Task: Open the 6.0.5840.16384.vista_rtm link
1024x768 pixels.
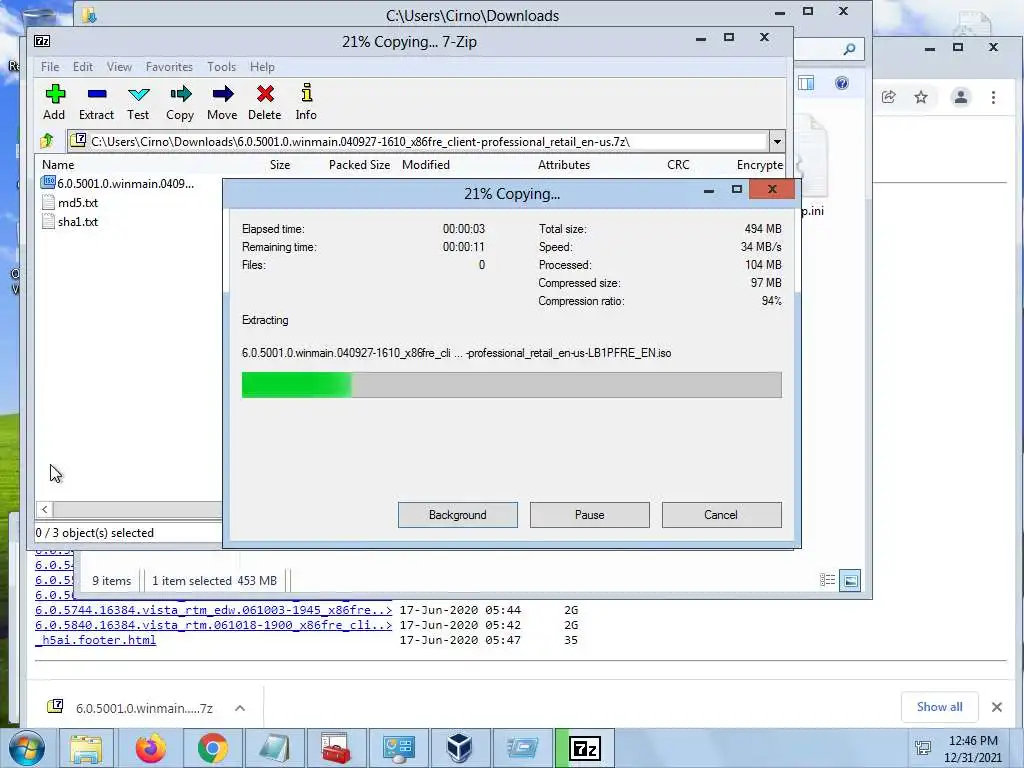Action: coord(214,625)
